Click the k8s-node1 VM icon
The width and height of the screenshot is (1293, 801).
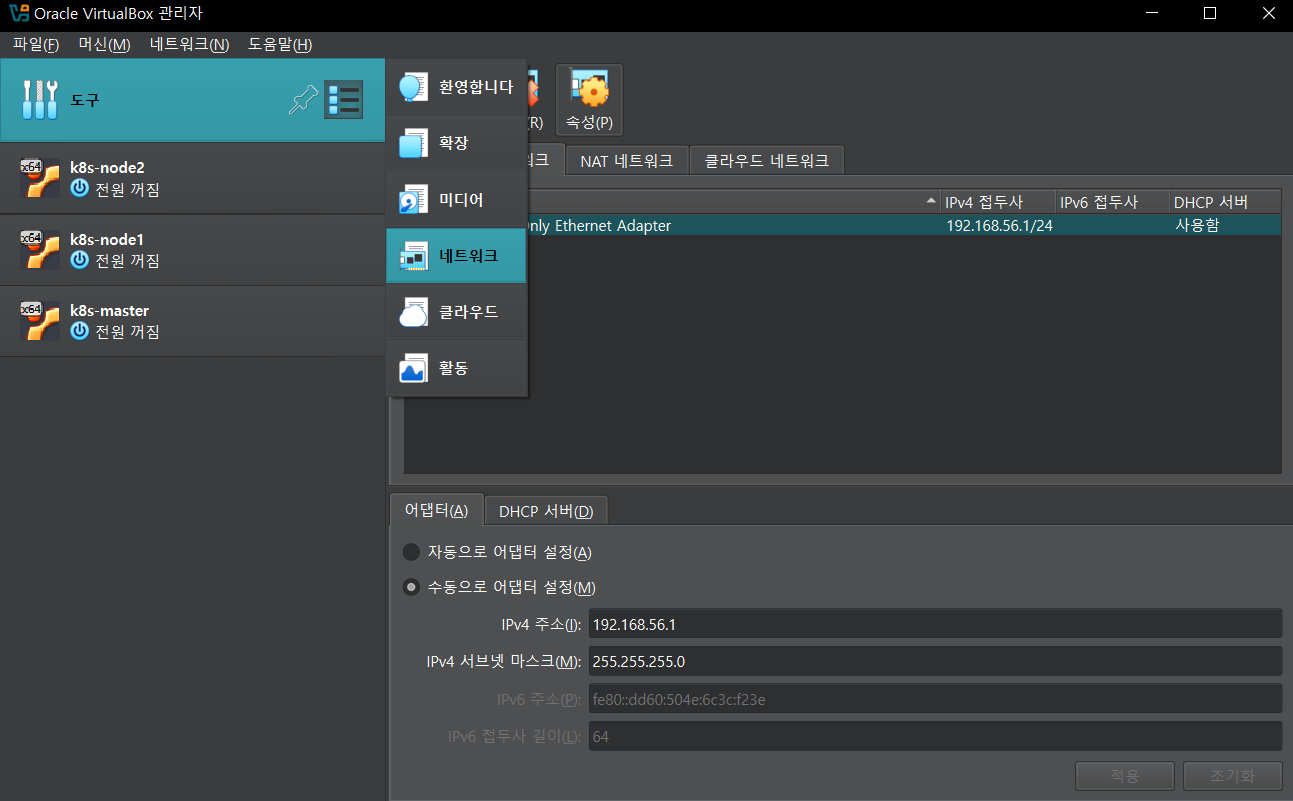coord(40,250)
